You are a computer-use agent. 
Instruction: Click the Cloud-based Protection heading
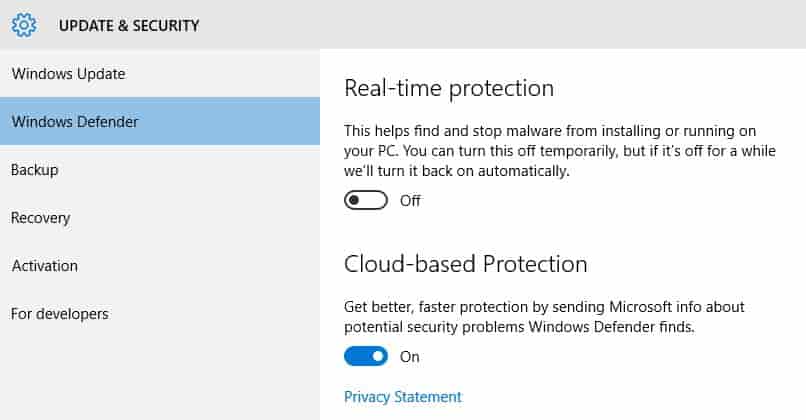(466, 264)
